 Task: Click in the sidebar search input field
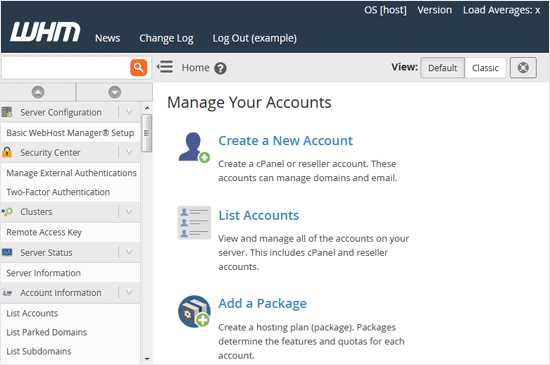[x=66, y=67]
